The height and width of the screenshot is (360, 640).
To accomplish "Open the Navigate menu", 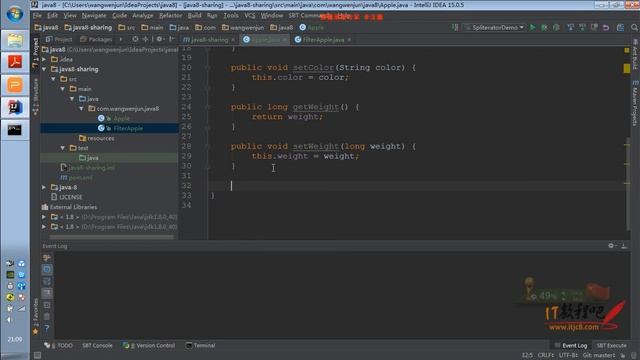I will coord(94,16).
